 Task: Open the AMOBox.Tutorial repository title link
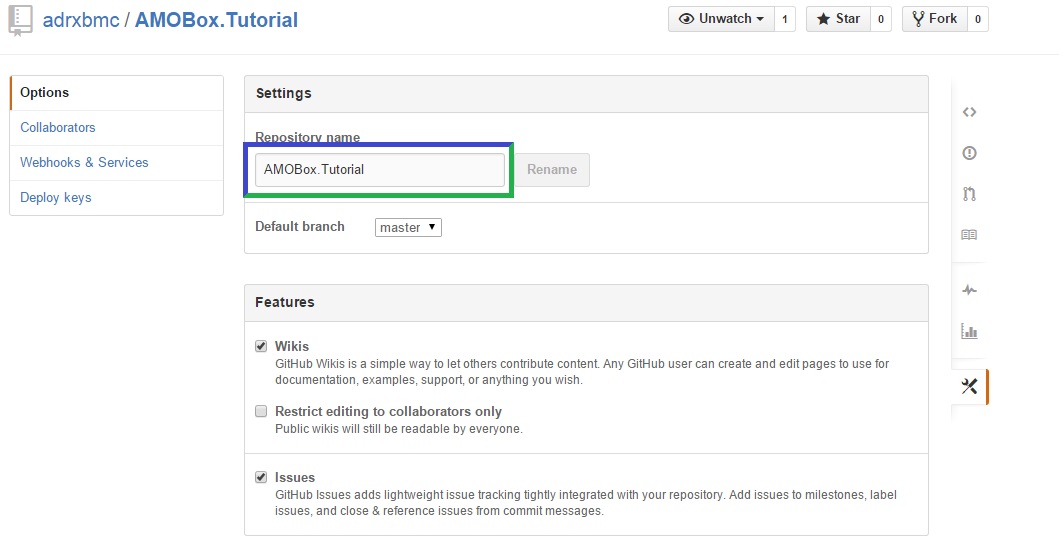pos(216,20)
